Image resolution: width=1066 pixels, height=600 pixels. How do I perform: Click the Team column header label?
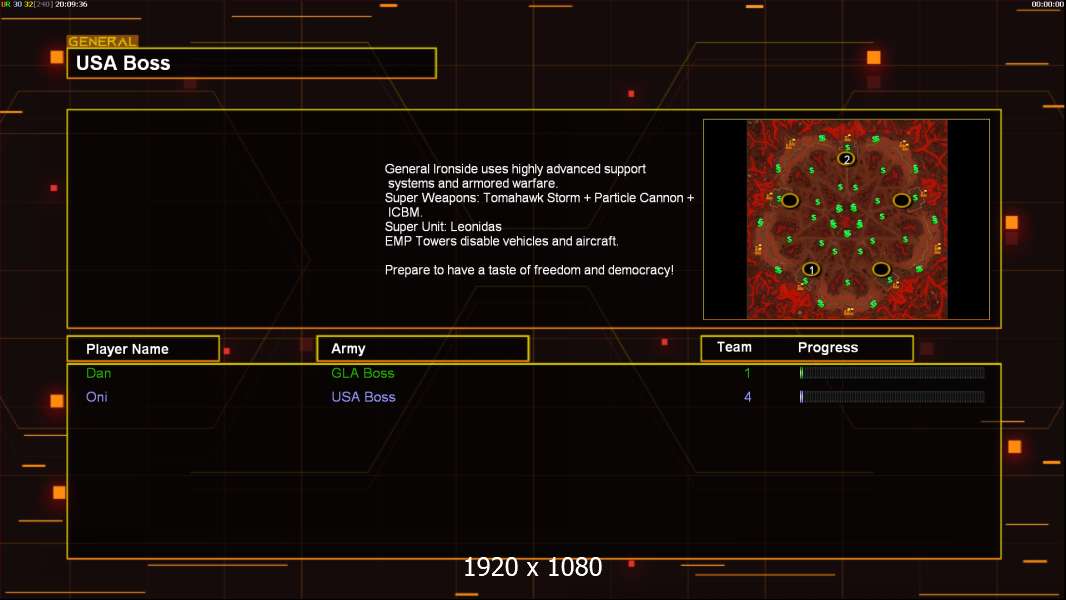[x=734, y=347]
